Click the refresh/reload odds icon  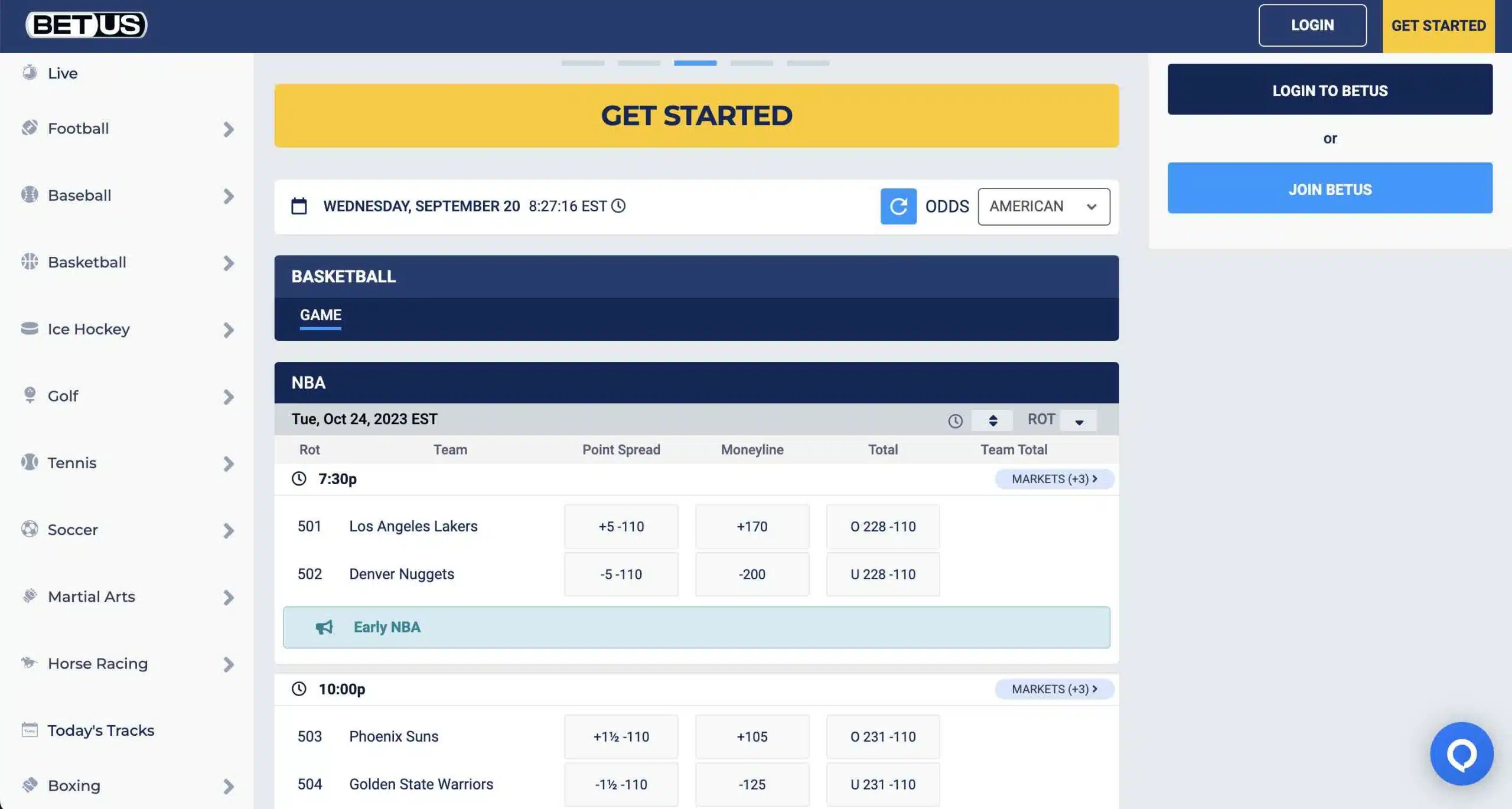pos(897,206)
